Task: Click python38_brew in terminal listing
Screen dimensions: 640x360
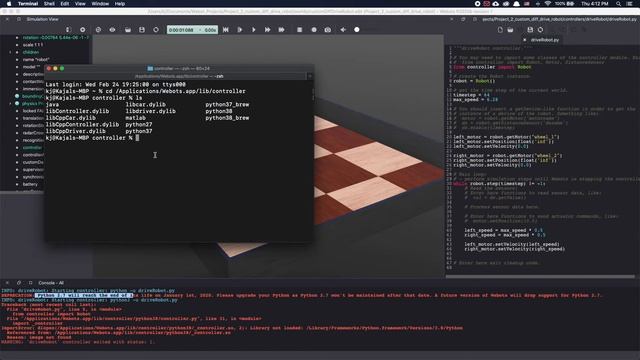Action: [x=227, y=118]
